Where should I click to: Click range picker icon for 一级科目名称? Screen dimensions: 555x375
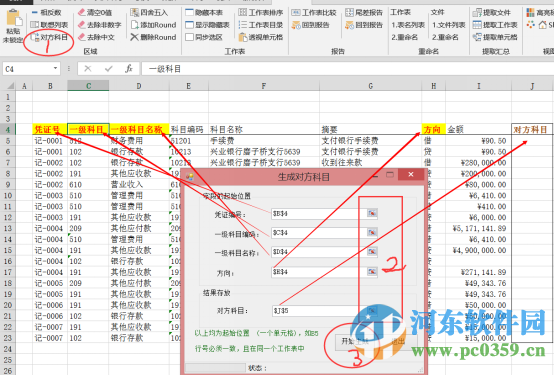click(x=372, y=251)
